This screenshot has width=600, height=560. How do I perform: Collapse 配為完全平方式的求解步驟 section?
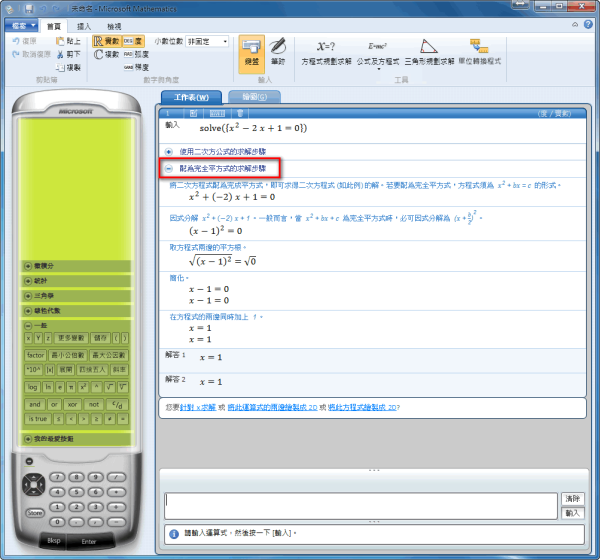coord(170,169)
